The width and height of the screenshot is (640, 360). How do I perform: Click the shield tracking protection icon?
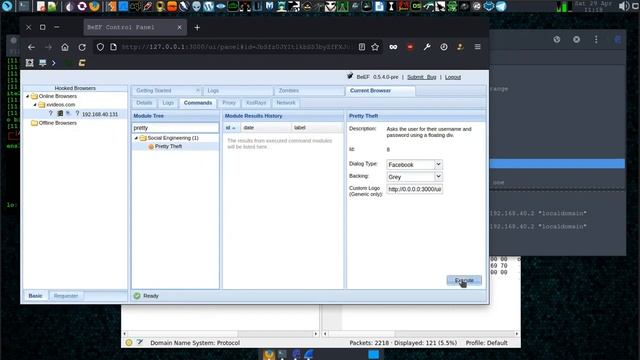point(100,47)
